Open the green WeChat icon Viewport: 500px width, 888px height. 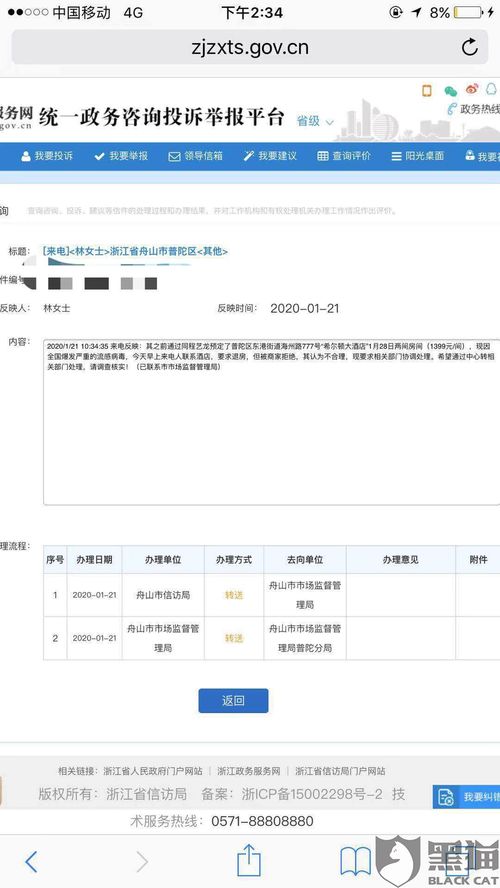(x=450, y=89)
